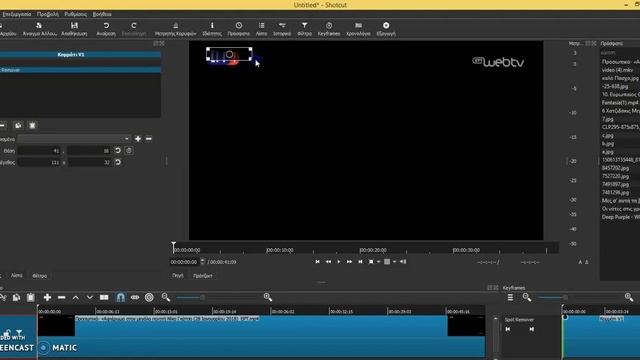Screen dimensions: 640x360
Task: Overwrite clip with the down chevron
Action: pos(90,298)
